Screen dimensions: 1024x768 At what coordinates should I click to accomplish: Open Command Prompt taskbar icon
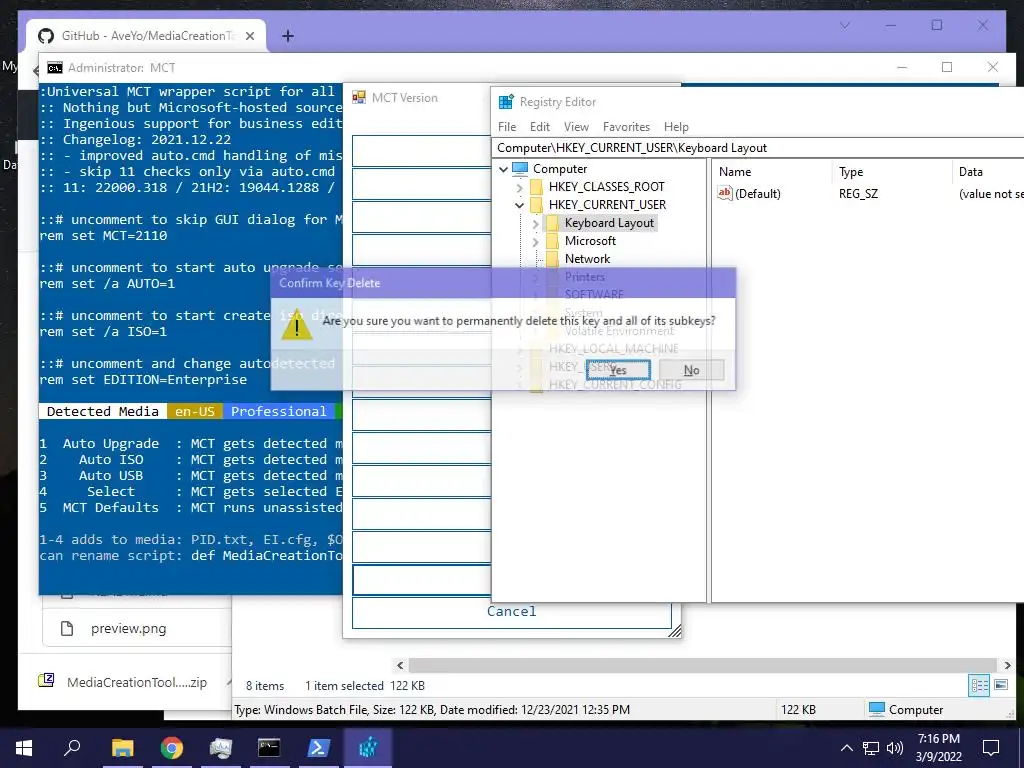(269, 748)
